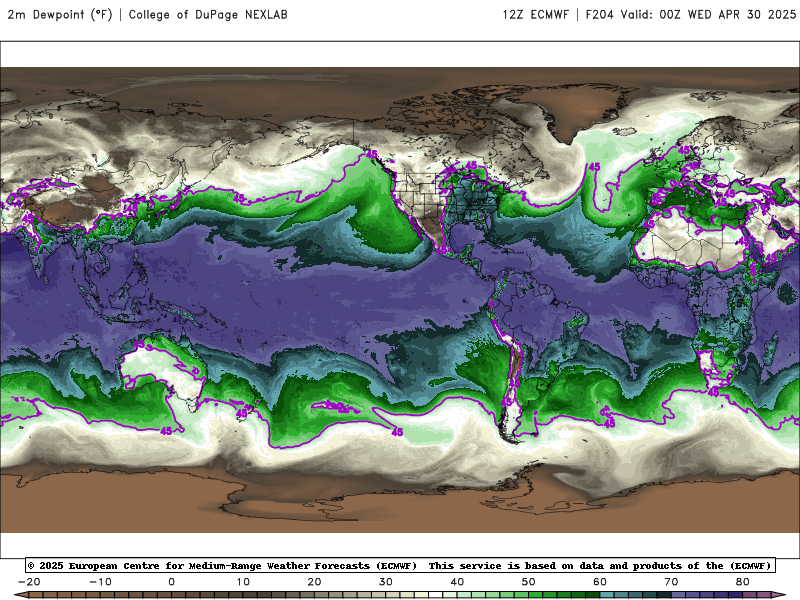Image resolution: width=800 pixels, height=600 pixels.
Task: Click the 45 contour label off Pacific Northwest coast
Action: point(371,154)
